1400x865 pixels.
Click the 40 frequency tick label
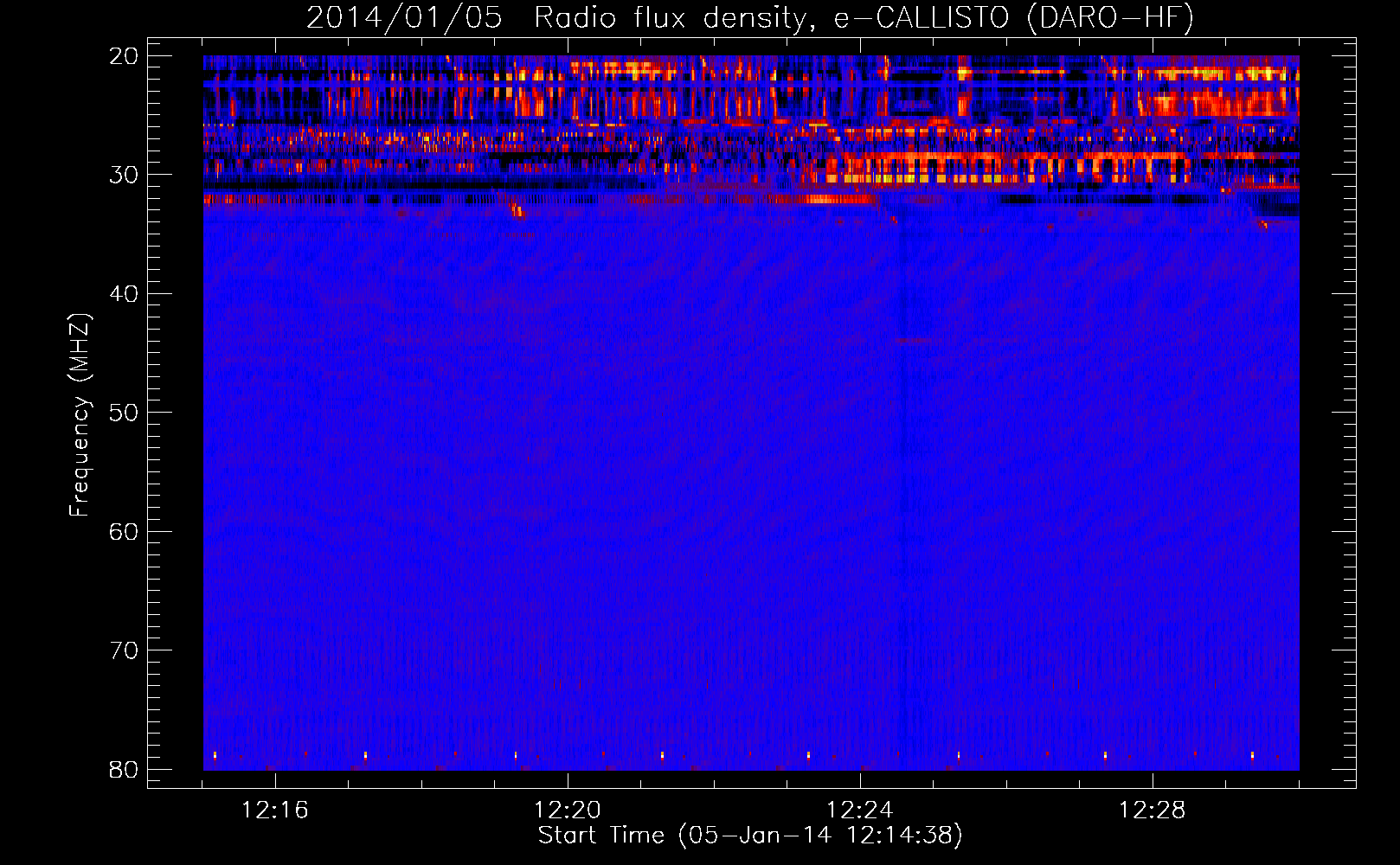(x=124, y=294)
